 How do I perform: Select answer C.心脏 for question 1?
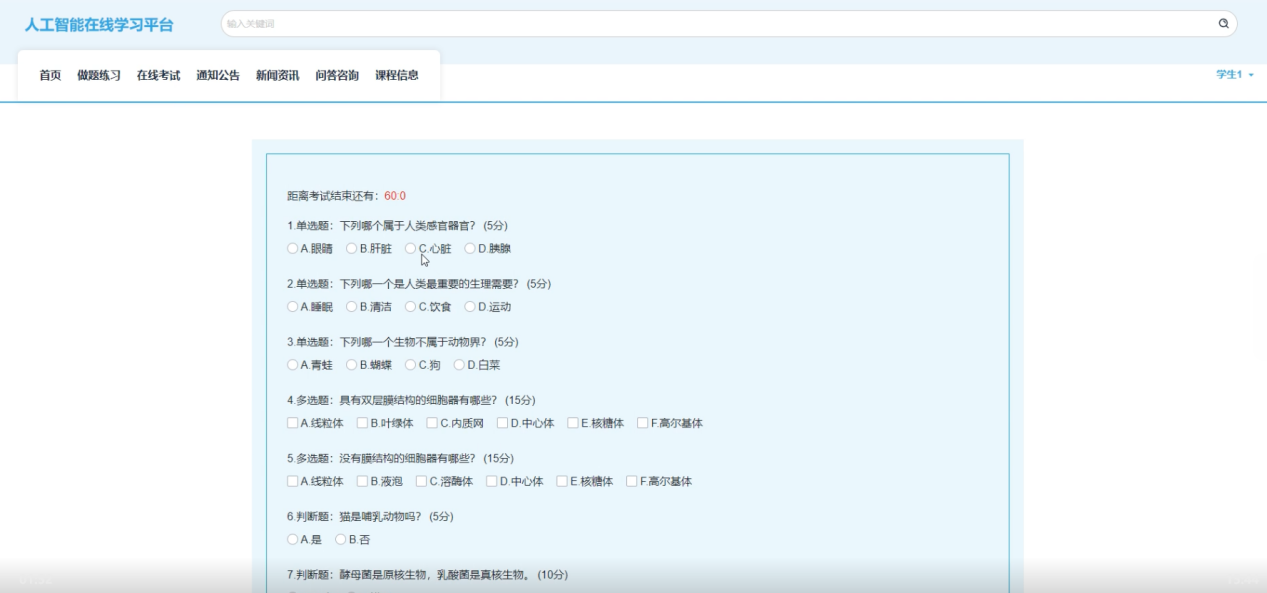(411, 248)
